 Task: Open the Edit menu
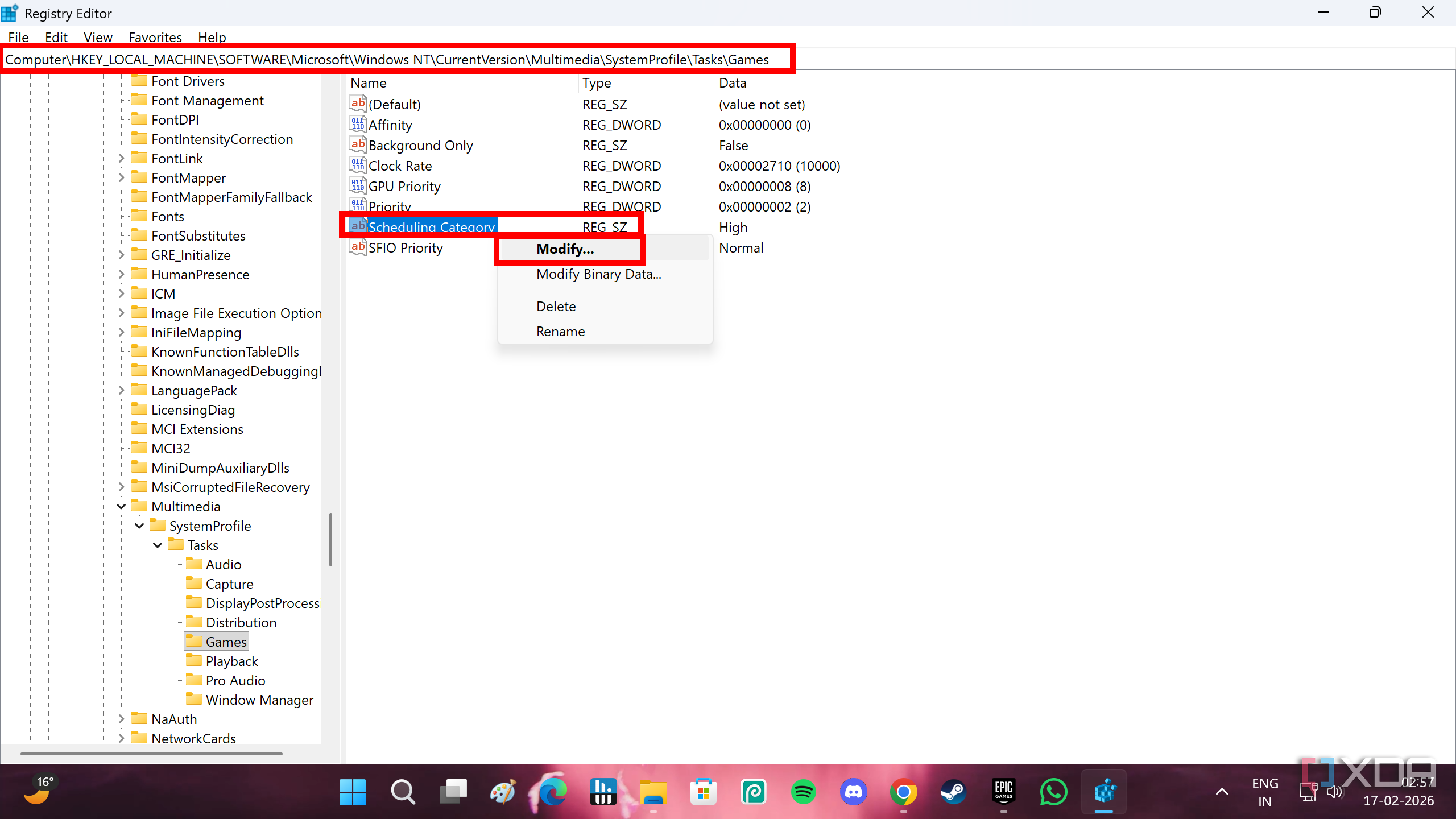pos(56,38)
